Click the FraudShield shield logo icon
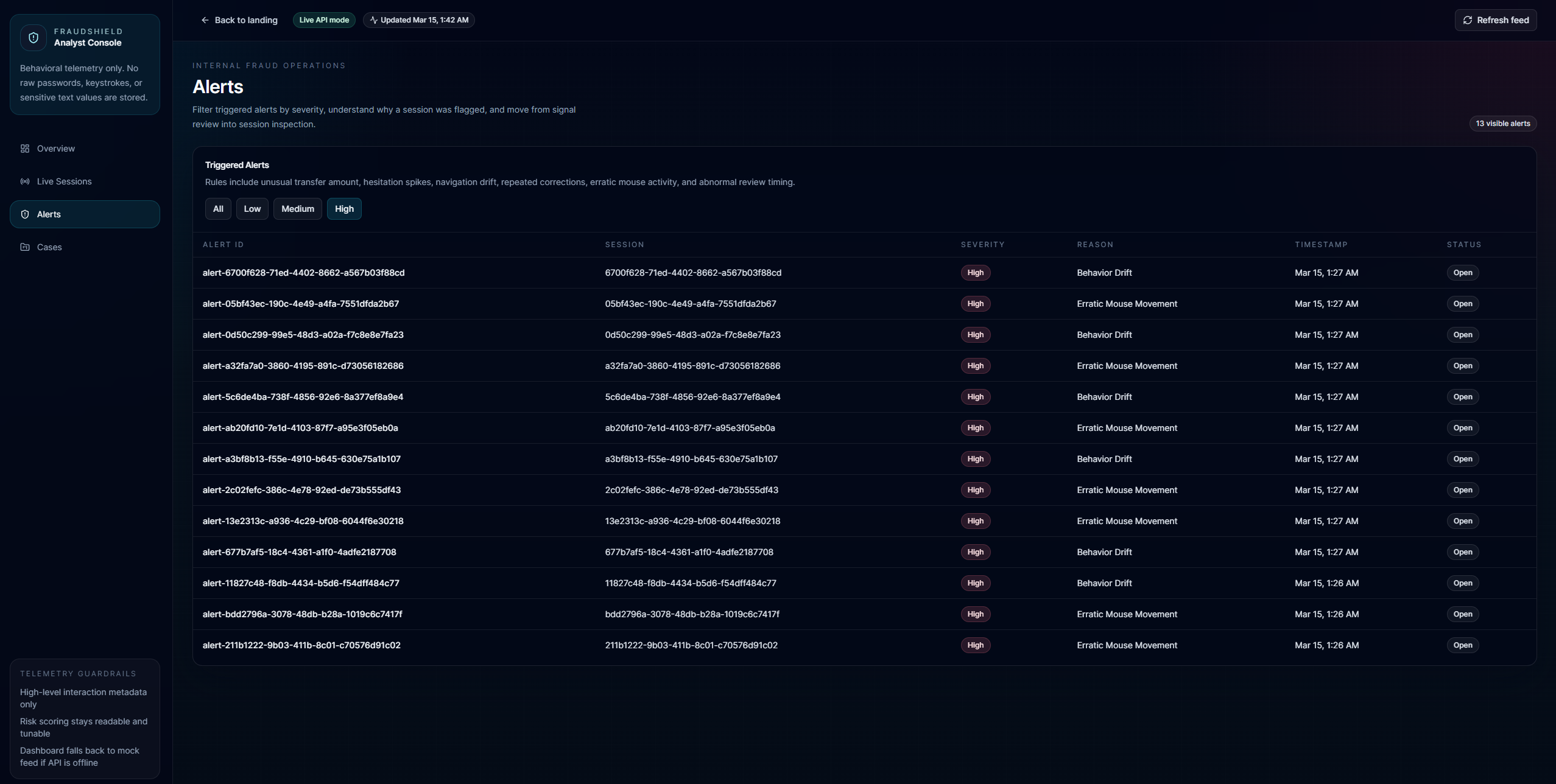The width and height of the screenshot is (1556, 784). point(33,38)
